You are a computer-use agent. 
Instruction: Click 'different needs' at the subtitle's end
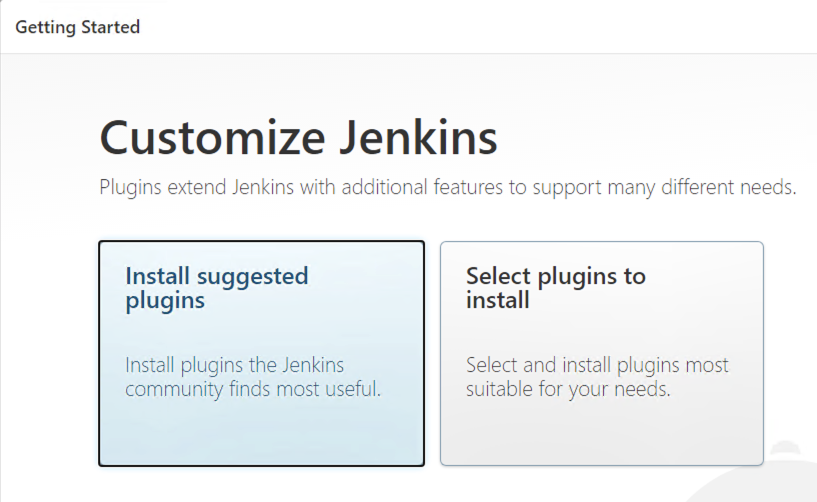click(x=728, y=187)
